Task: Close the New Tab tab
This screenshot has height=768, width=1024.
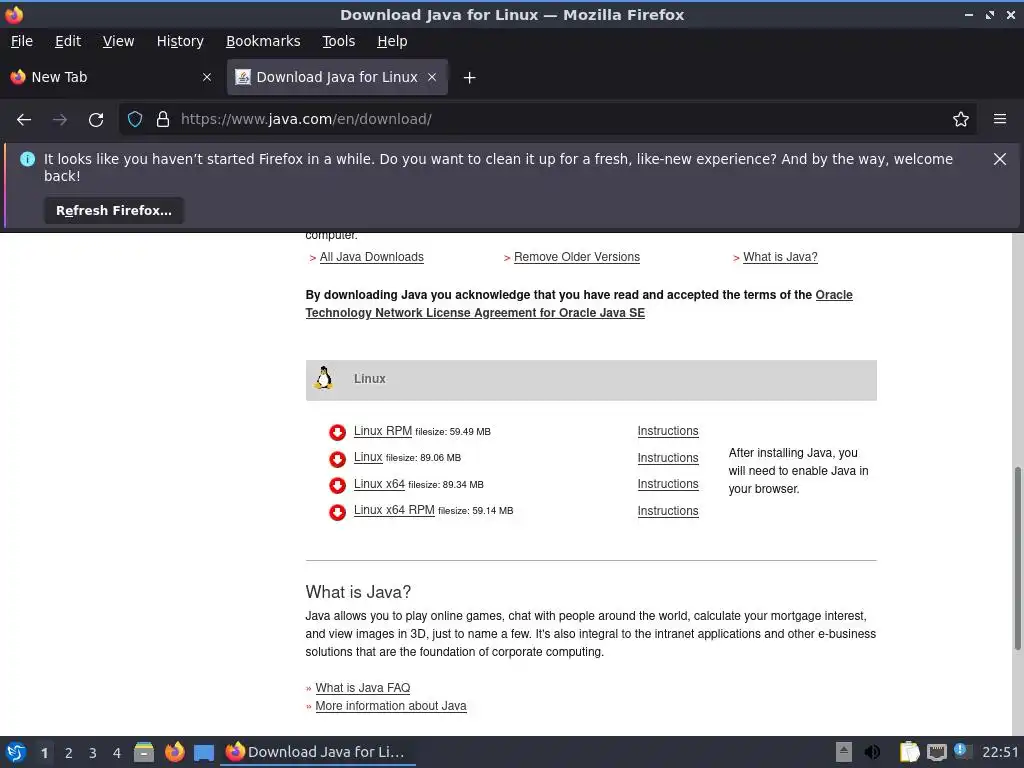Action: tap(207, 77)
